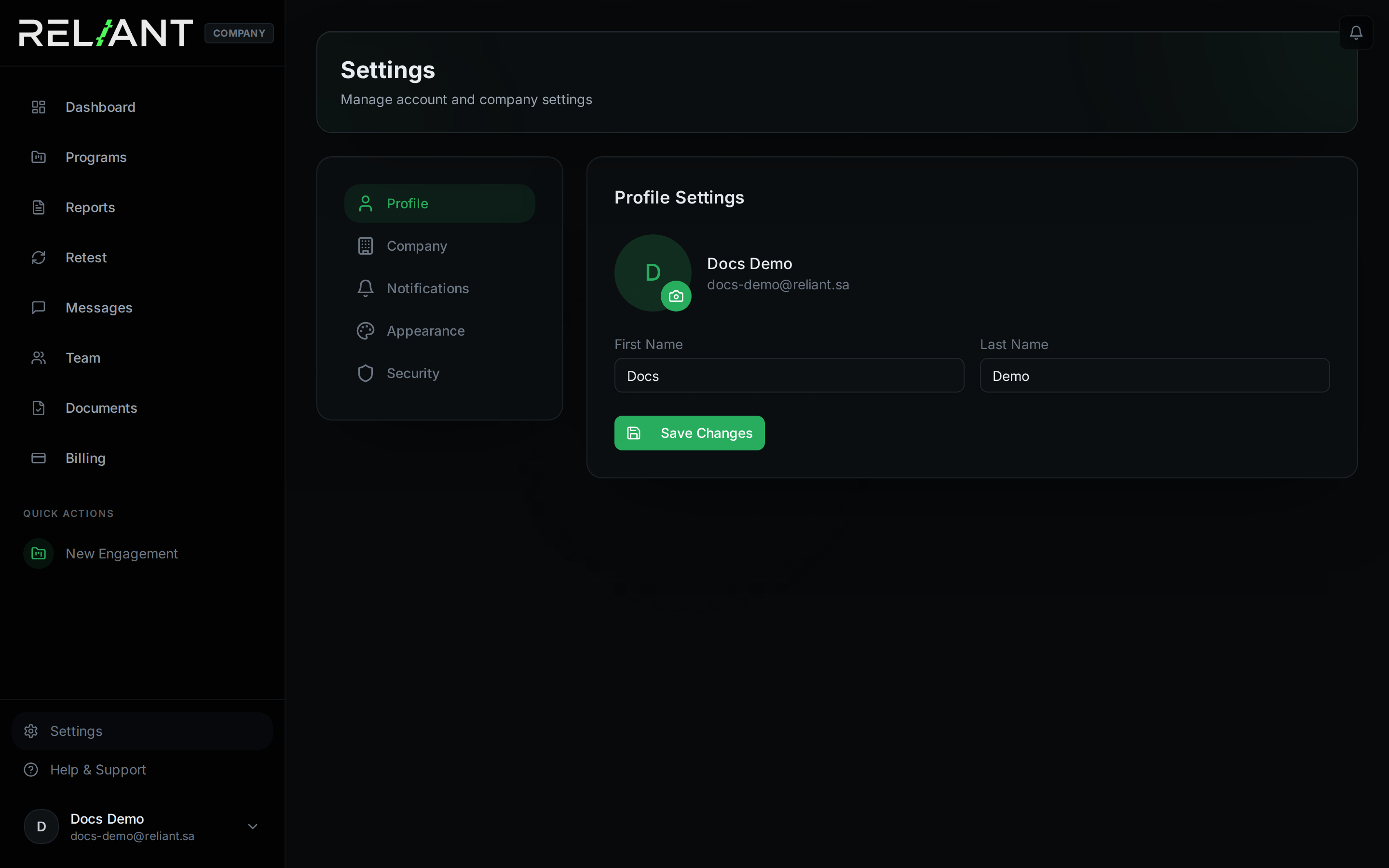Click the Profile person icon

click(366, 204)
